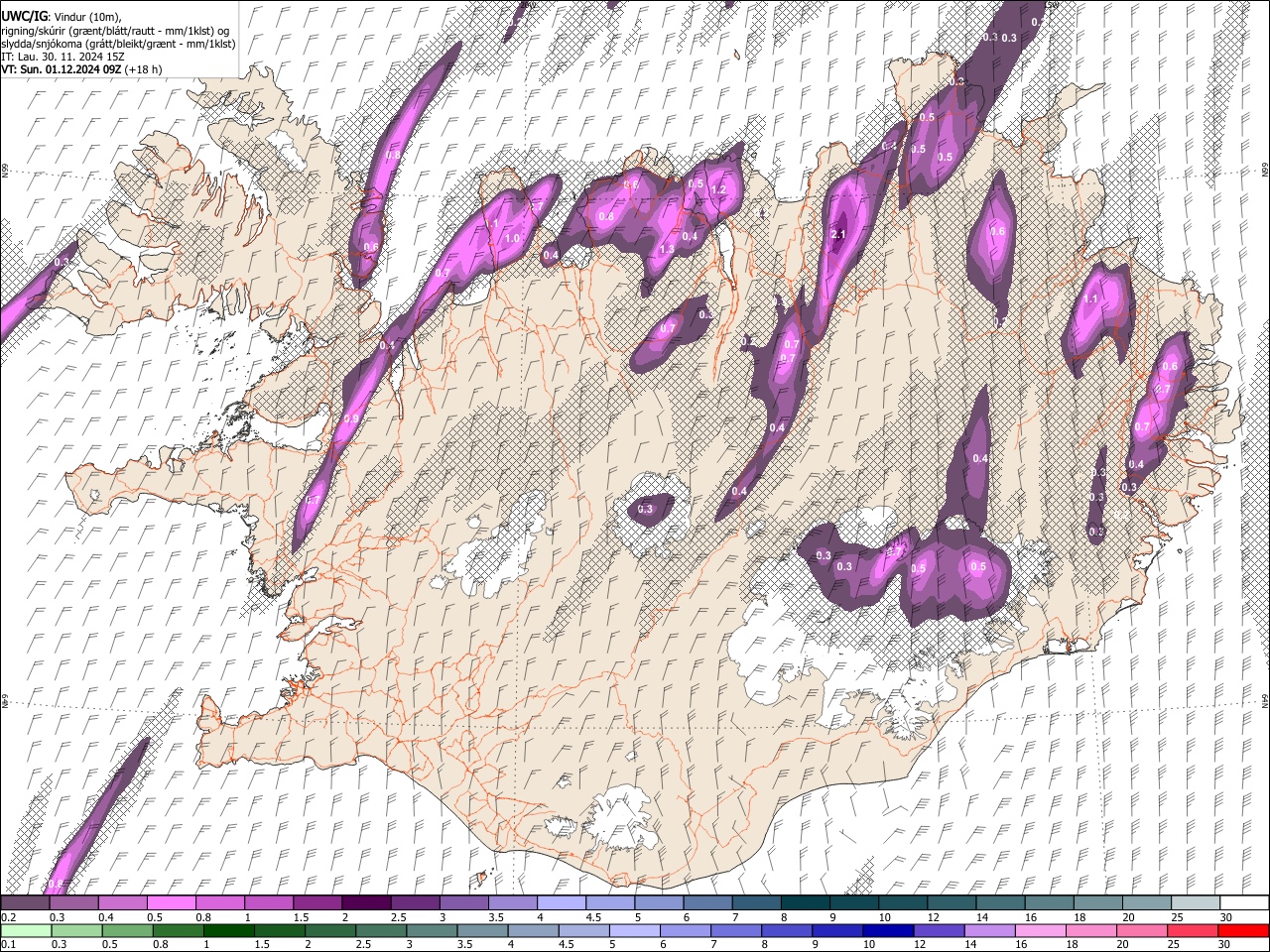
Task: Click the 'VT: Sun. 01.12.2024 09Z (+18 h)' line
Action: tap(81, 69)
